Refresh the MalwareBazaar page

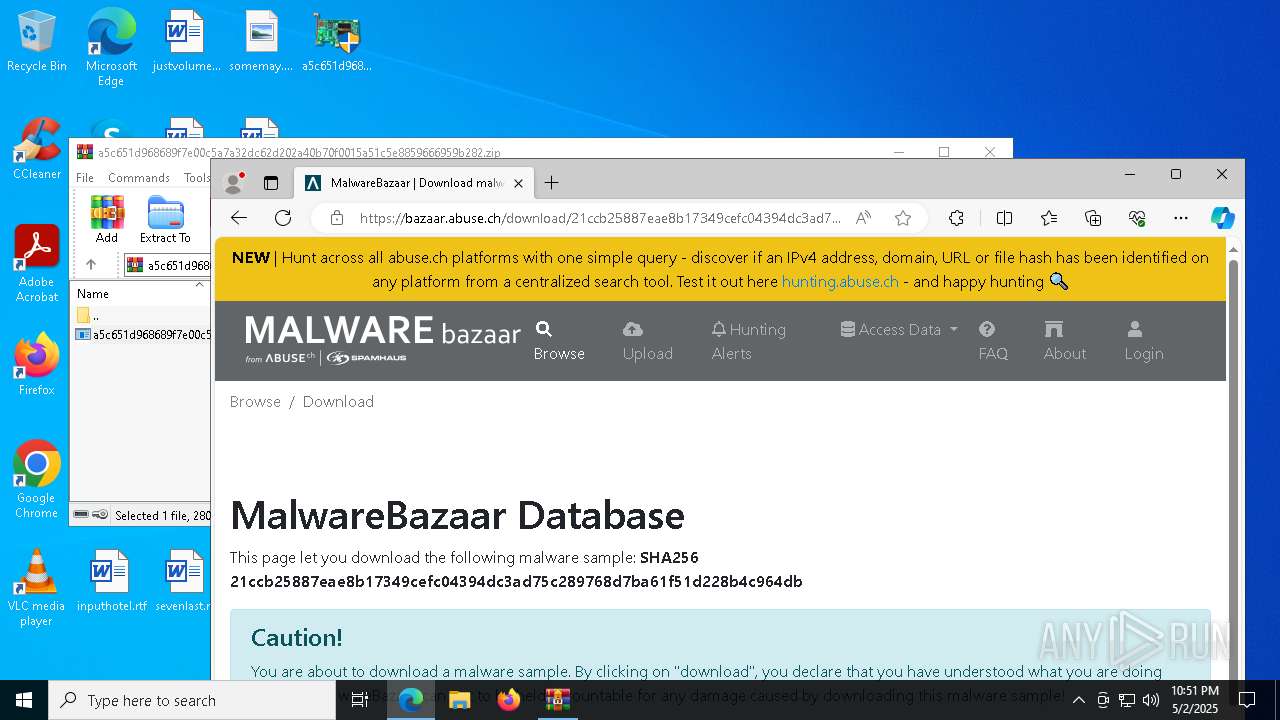283,218
